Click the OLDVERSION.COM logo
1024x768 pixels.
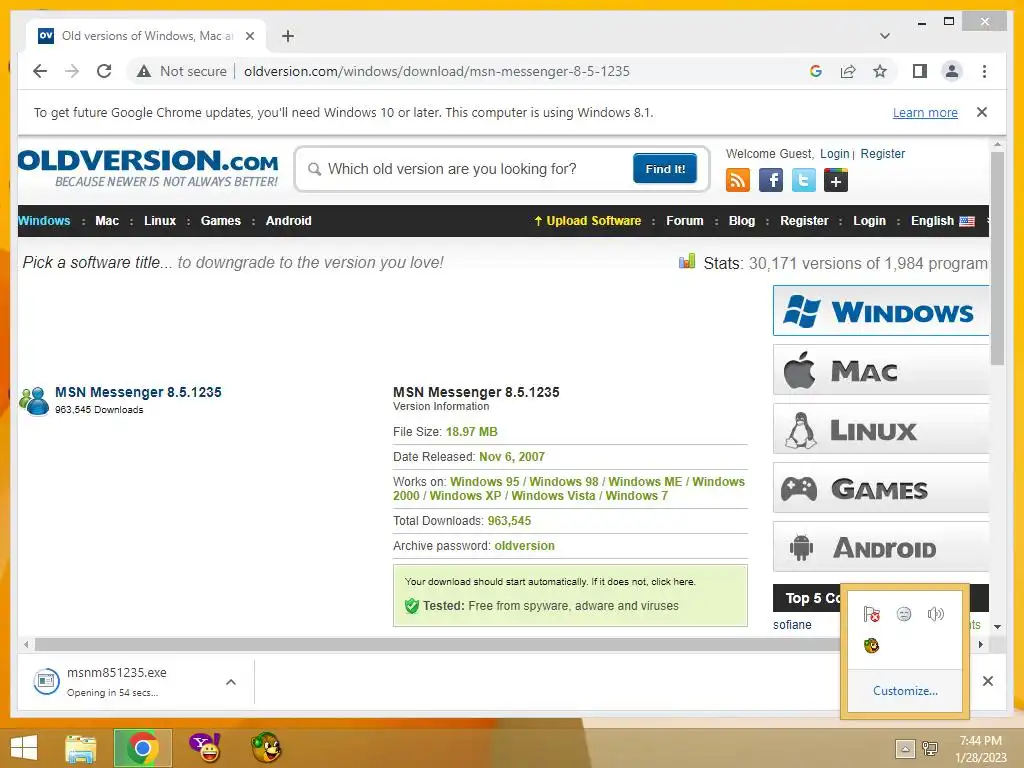tap(148, 168)
